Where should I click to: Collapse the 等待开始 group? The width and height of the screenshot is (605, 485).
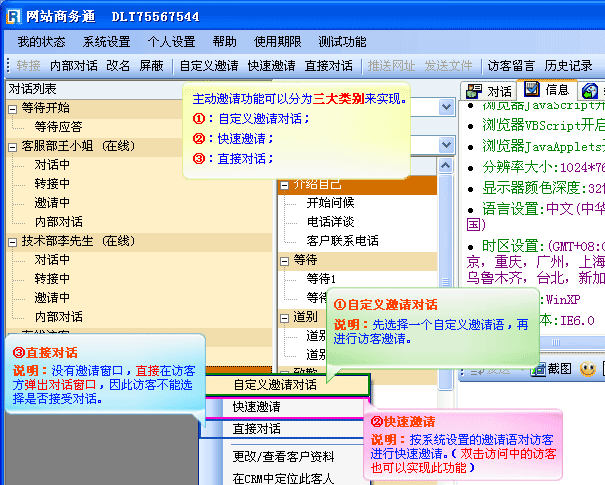pos(10,108)
